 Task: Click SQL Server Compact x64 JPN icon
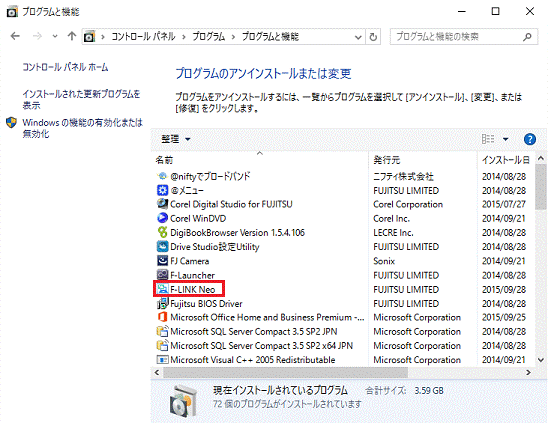coord(162,345)
